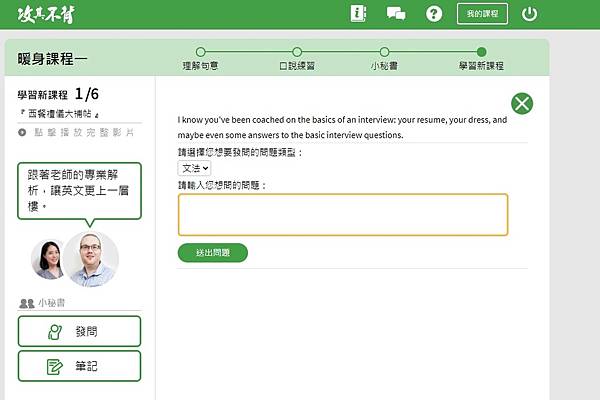Click the 送出問題 submit button
The image size is (600, 400).
[x=213, y=253]
